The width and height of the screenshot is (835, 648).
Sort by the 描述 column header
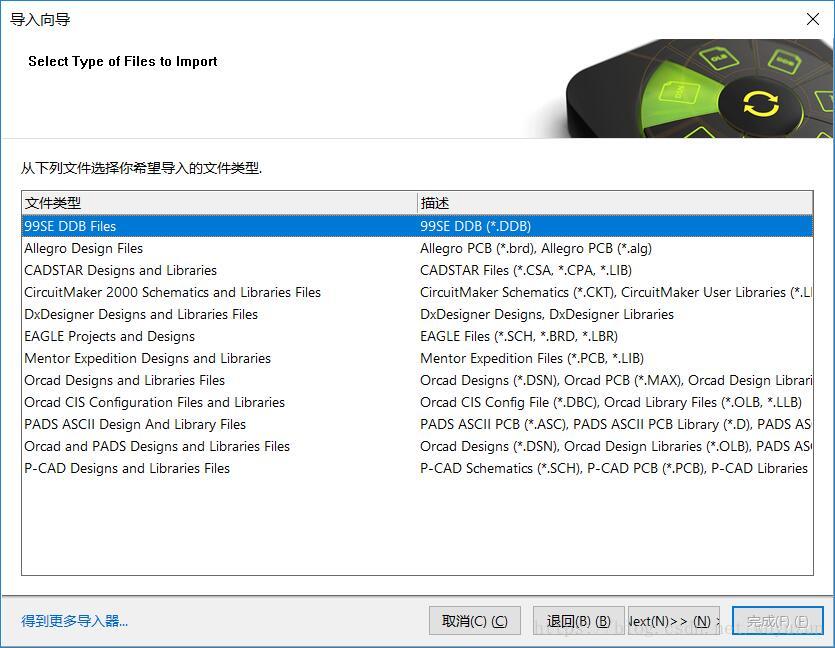tap(615, 203)
